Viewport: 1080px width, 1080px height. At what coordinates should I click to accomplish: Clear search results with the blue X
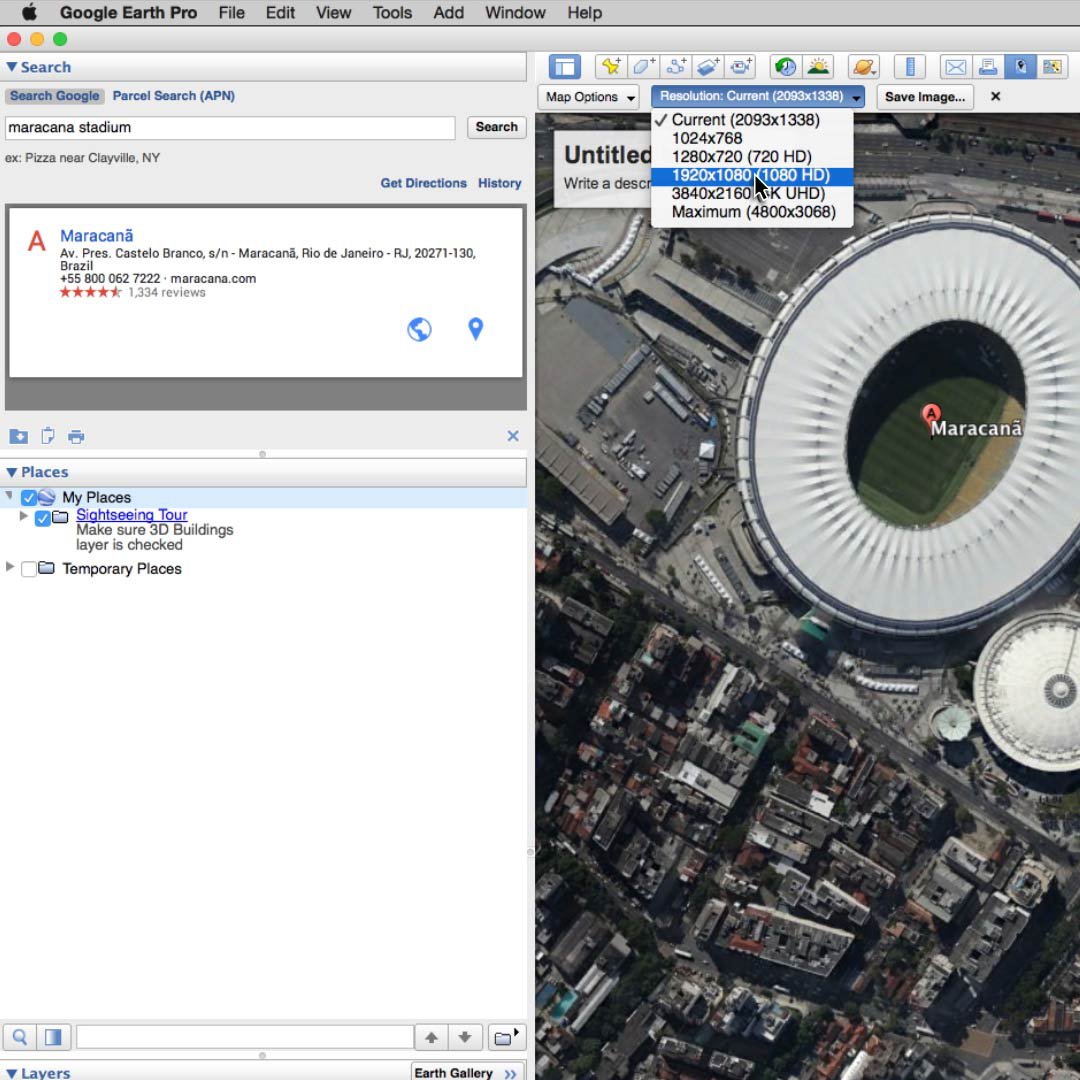click(512, 436)
